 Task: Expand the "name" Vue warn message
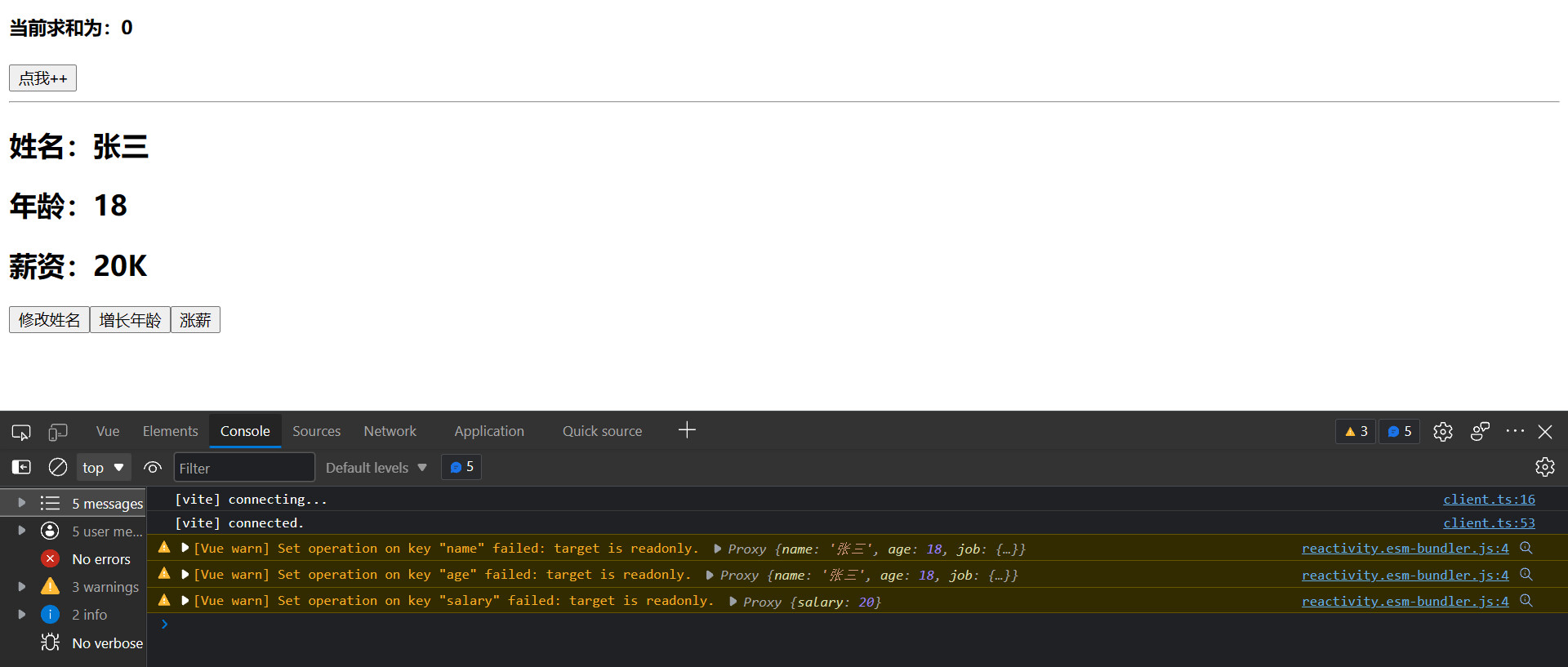(185, 548)
